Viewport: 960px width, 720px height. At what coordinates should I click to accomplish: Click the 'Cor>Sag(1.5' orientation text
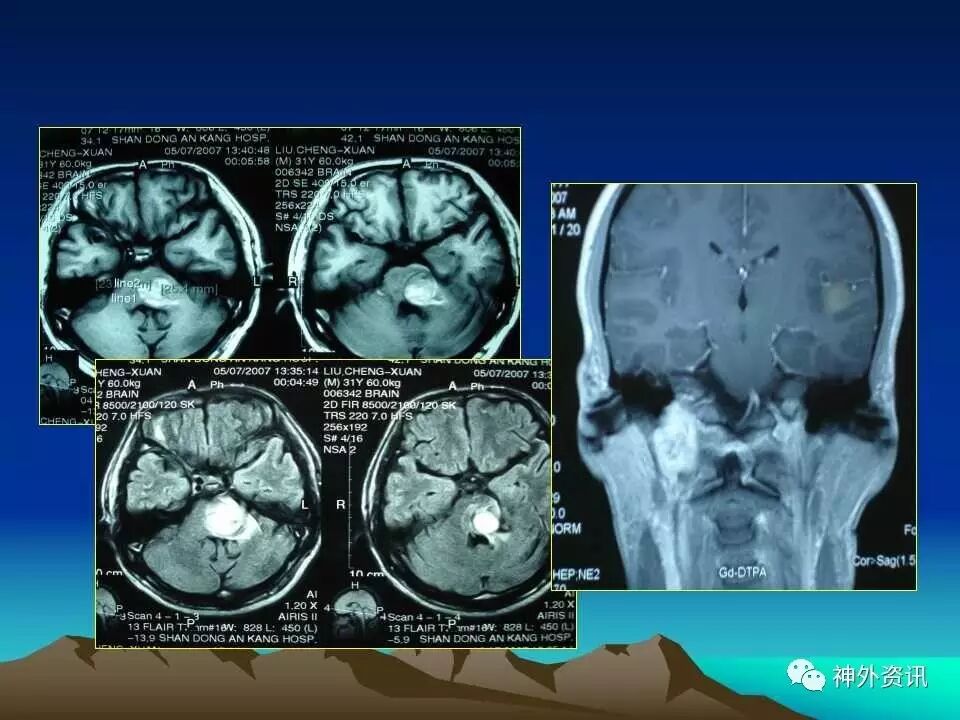pos(884,560)
